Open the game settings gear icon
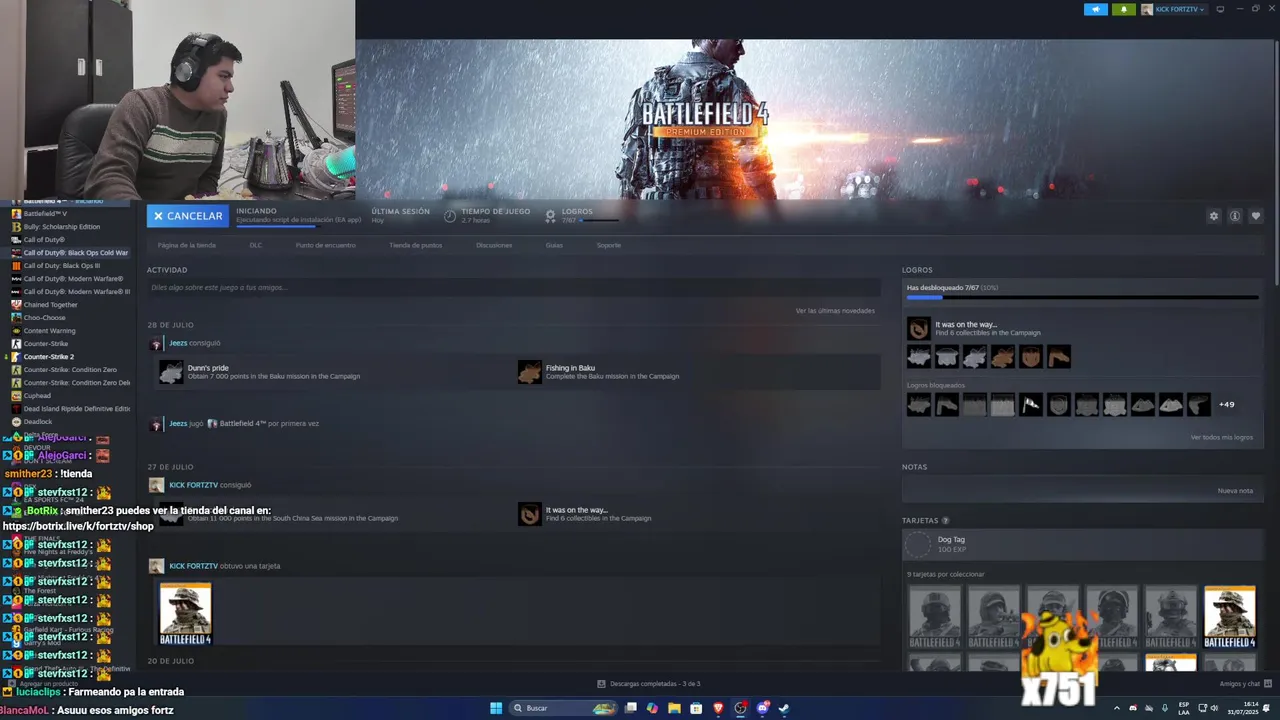1280x720 pixels. (1214, 216)
